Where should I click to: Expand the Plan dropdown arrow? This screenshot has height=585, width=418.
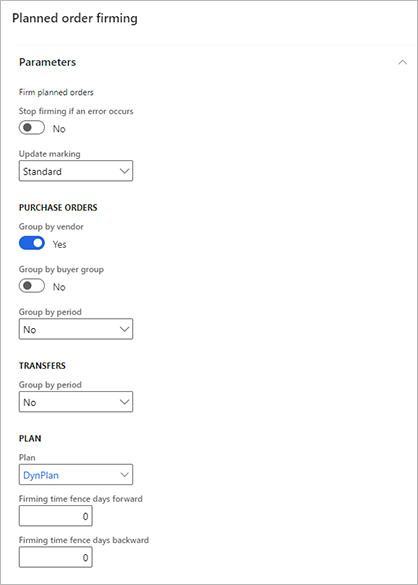pyautogui.click(x=124, y=475)
